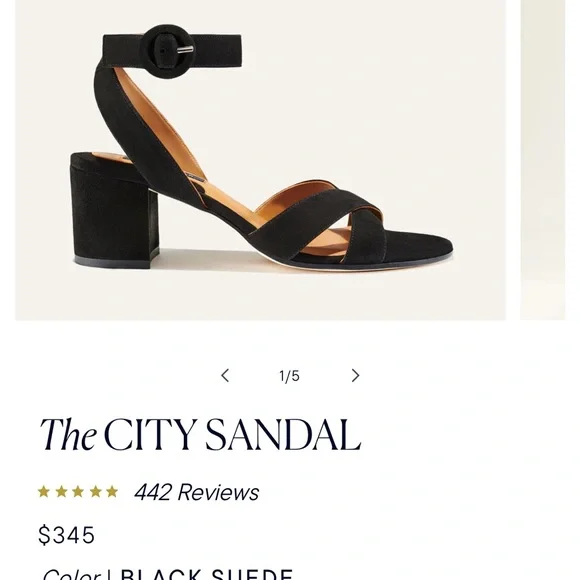The width and height of the screenshot is (580, 580).
Task: Click the round ankle strap buckle in photo
Action: [167, 51]
